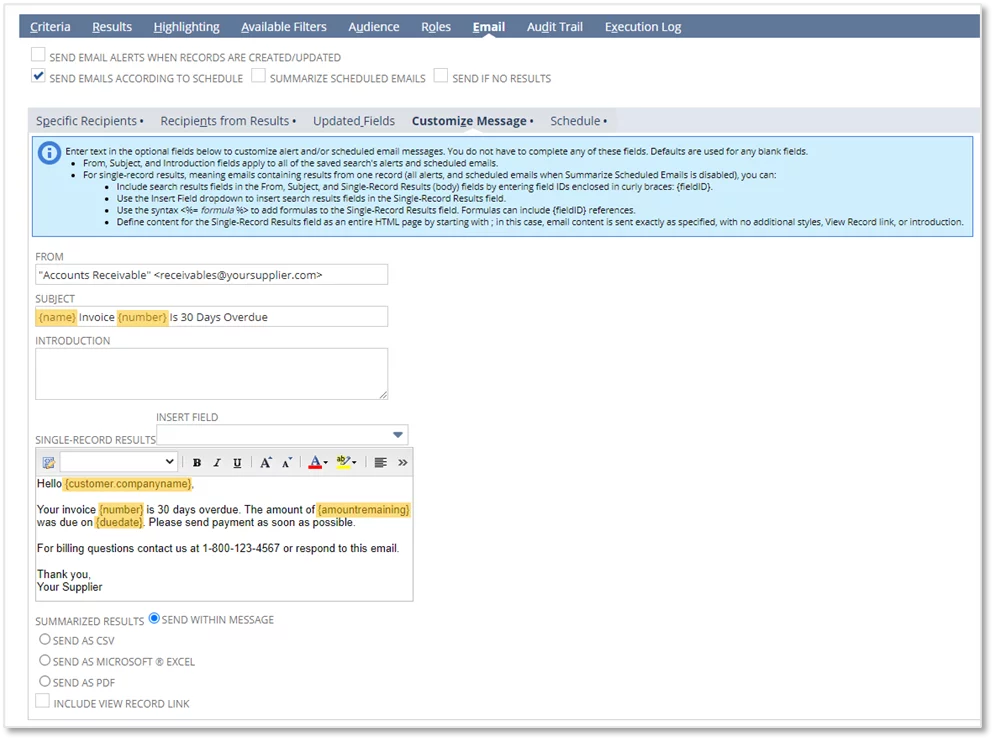Open the Roles tab
The height and width of the screenshot is (740, 995).
tap(436, 27)
